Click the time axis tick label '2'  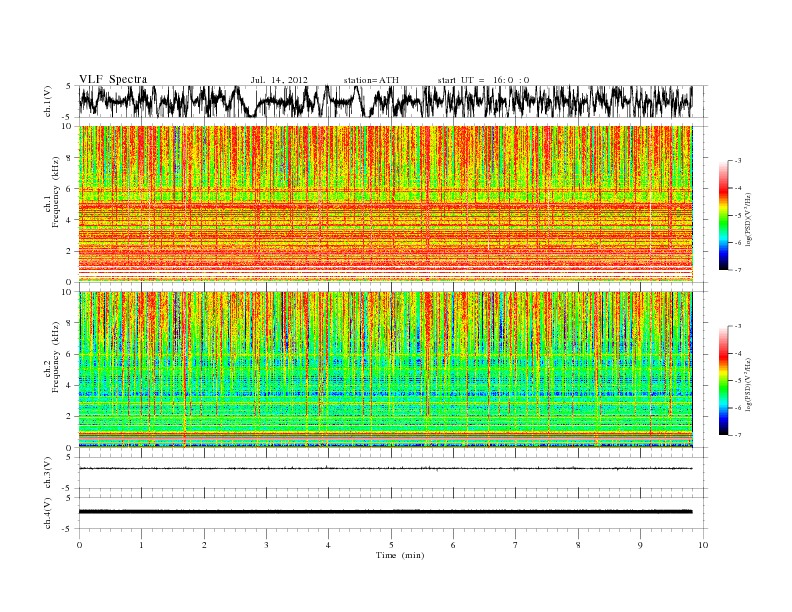tap(204, 545)
